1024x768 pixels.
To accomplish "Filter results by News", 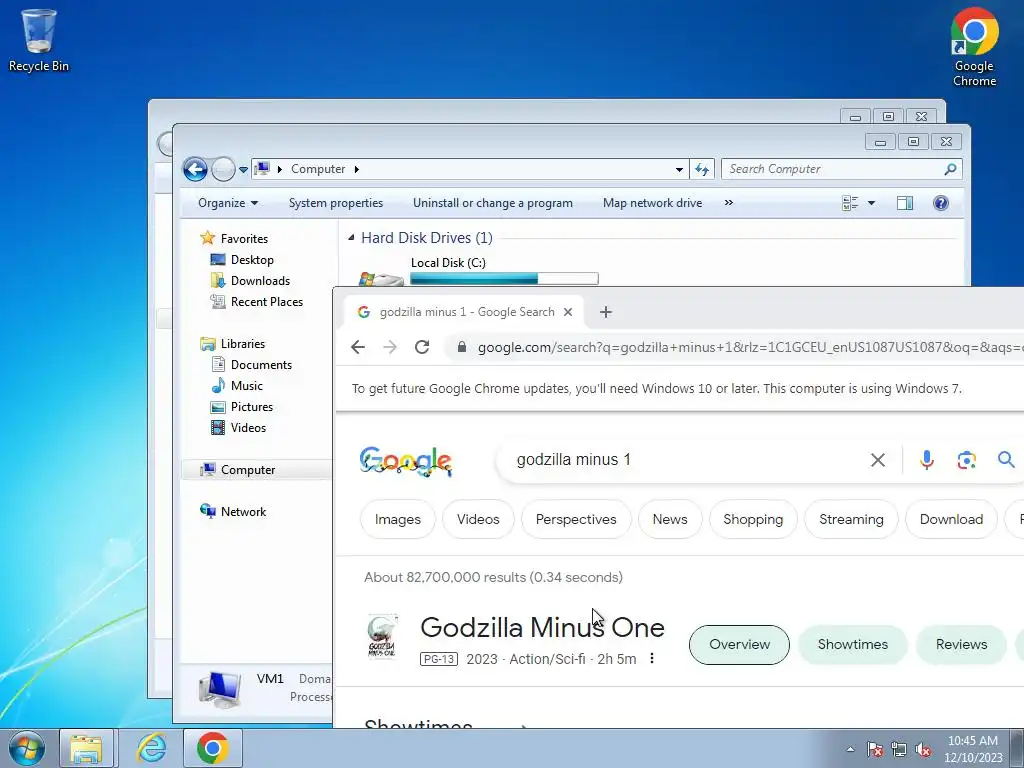I will point(670,519).
